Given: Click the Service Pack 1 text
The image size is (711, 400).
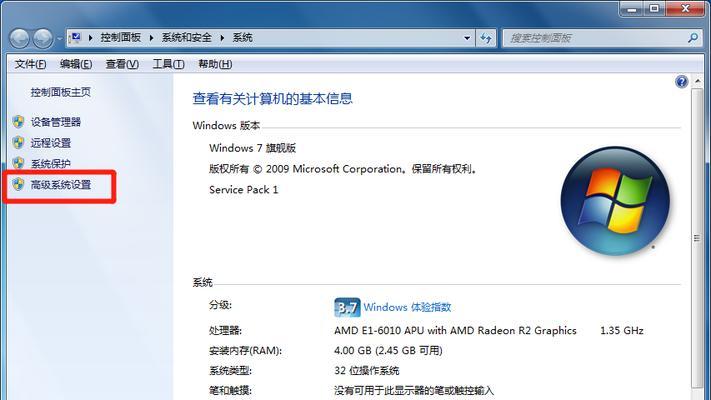Looking at the screenshot, I should pyautogui.click(x=243, y=190).
